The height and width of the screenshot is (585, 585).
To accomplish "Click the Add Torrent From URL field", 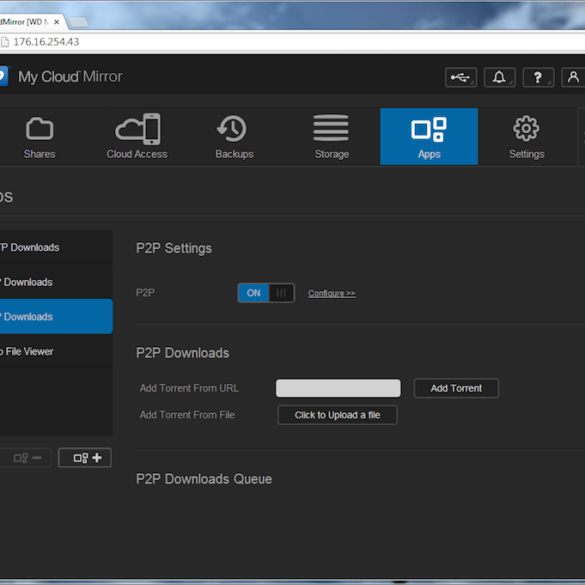I will (338, 388).
